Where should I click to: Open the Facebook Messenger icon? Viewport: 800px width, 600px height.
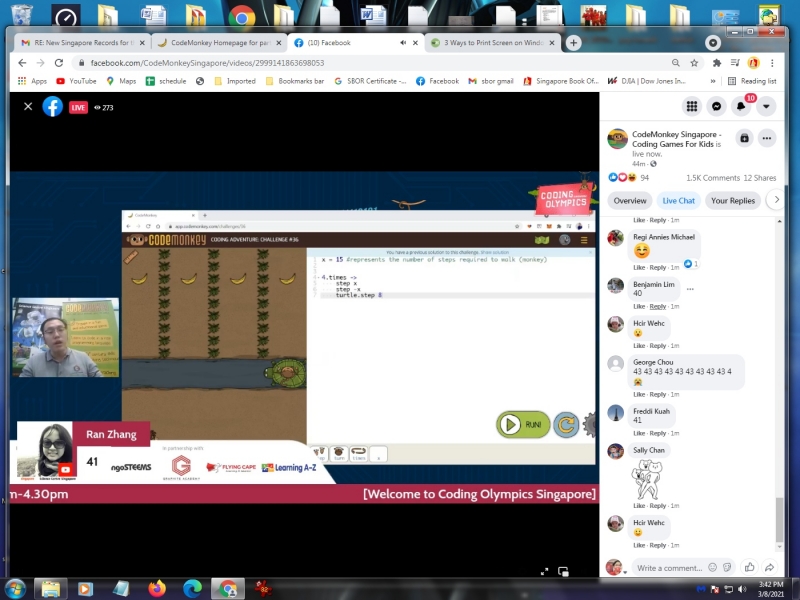(716, 106)
